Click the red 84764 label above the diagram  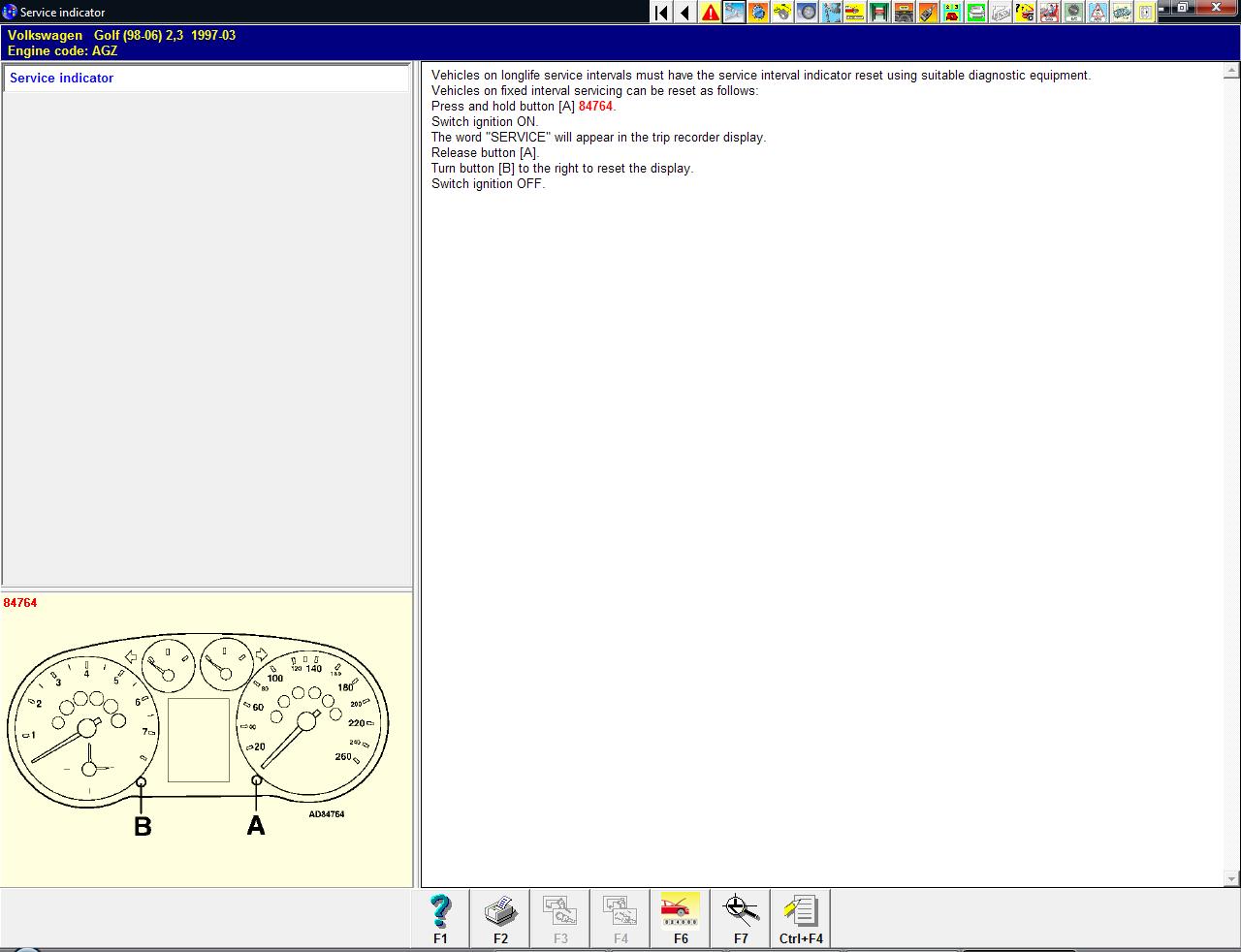point(20,603)
